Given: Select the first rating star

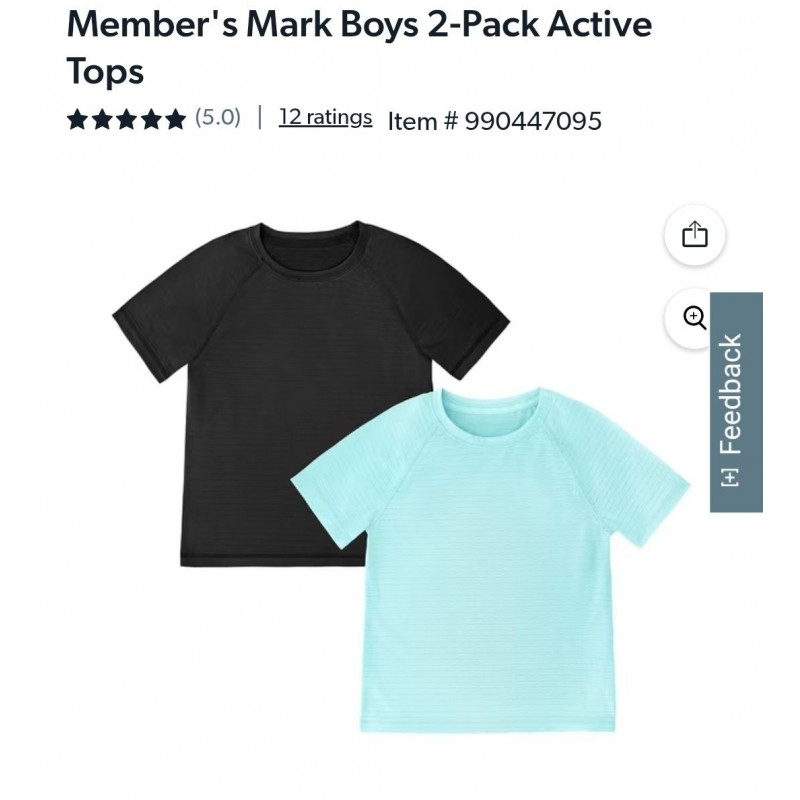Looking at the screenshot, I should coord(77,119).
